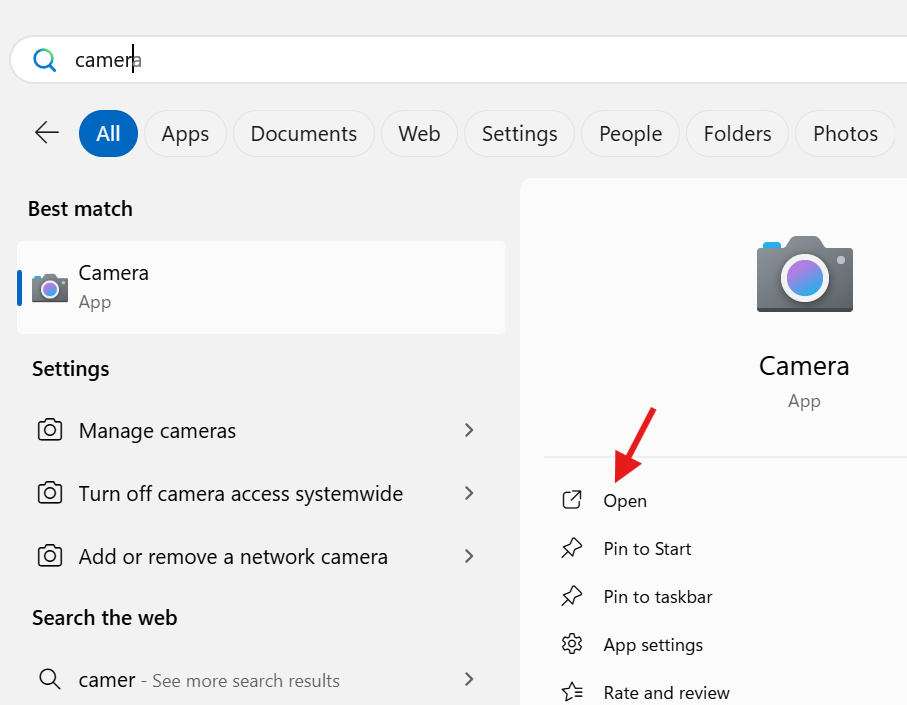Click the Pin to Start pin icon
This screenshot has height=705, width=907.
(x=572, y=548)
